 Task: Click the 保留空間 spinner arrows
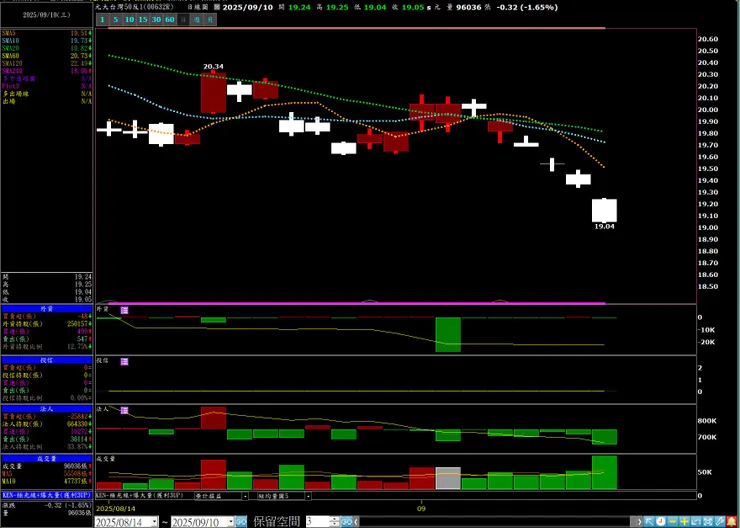click(x=334, y=522)
